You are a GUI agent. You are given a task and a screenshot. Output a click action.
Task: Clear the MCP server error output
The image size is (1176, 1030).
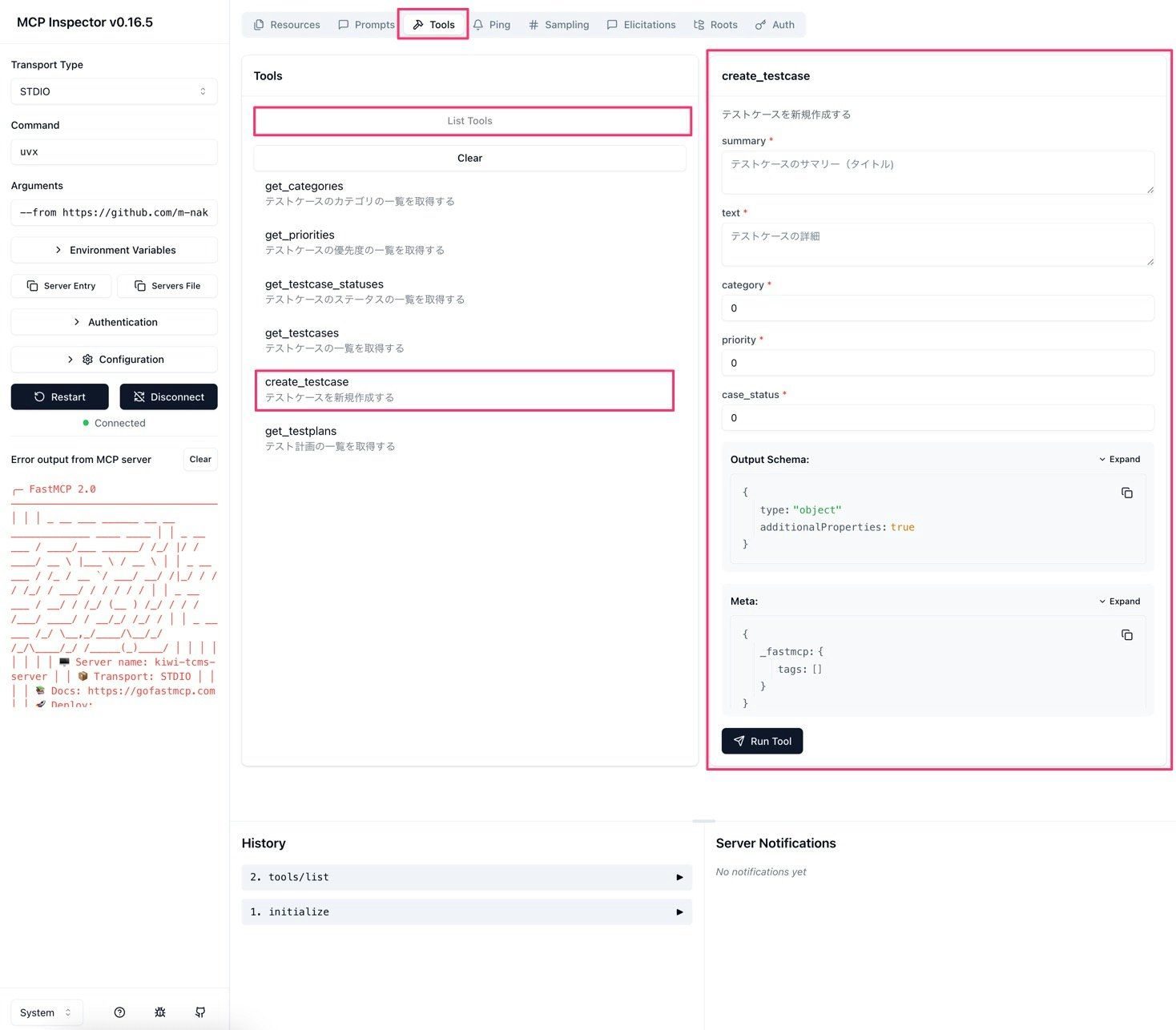200,459
